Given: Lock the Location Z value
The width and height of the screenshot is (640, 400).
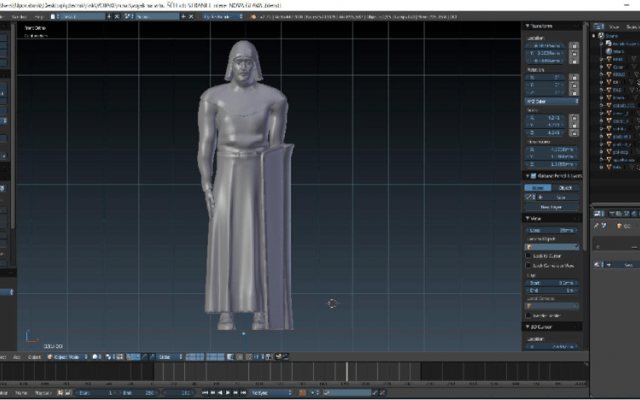Looking at the screenshot, I should click(x=574, y=61).
